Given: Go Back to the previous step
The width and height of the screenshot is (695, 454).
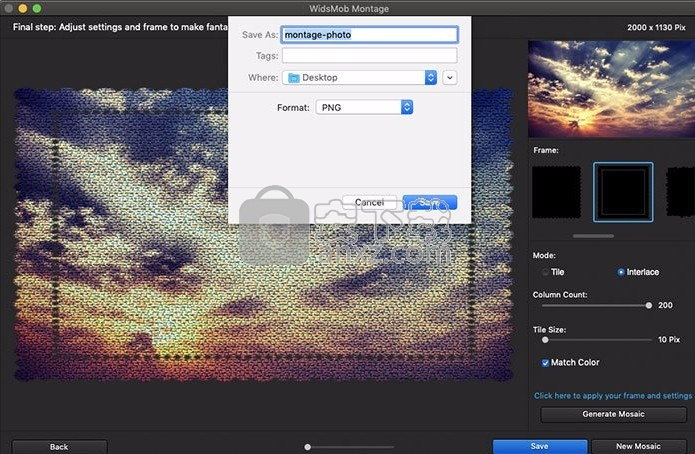Looking at the screenshot, I should pyautogui.click(x=59, y=446).
